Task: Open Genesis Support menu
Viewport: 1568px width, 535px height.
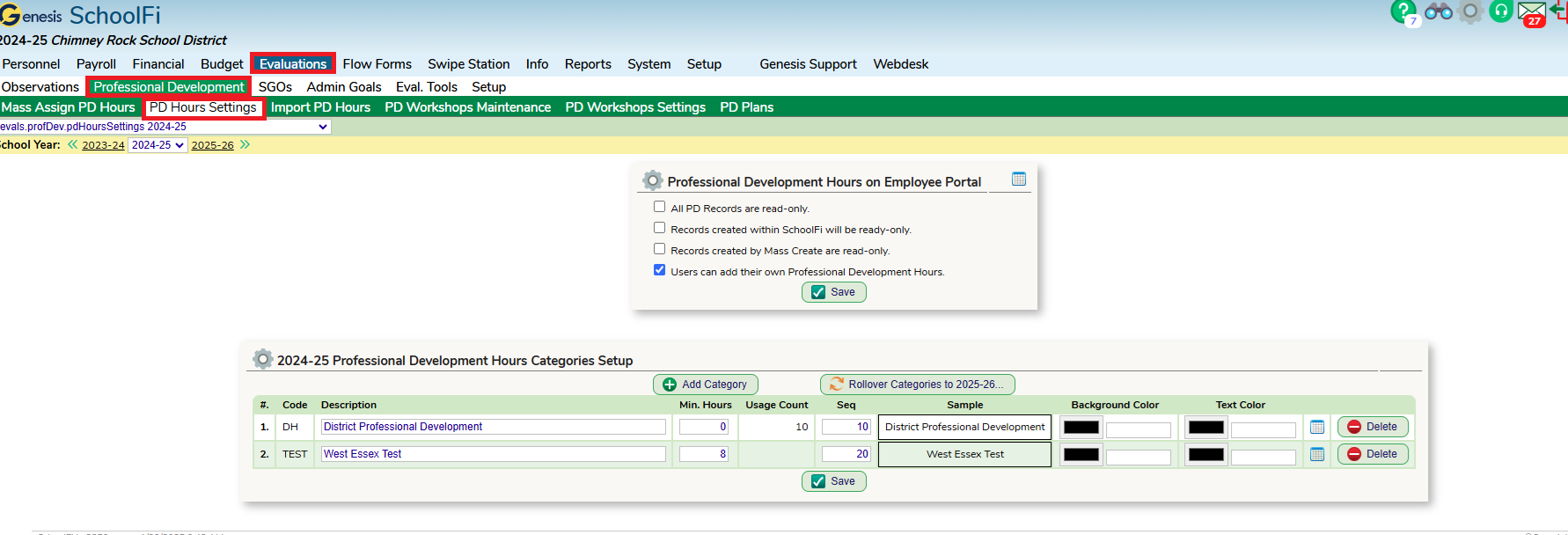Action: [x=808, y=64]
